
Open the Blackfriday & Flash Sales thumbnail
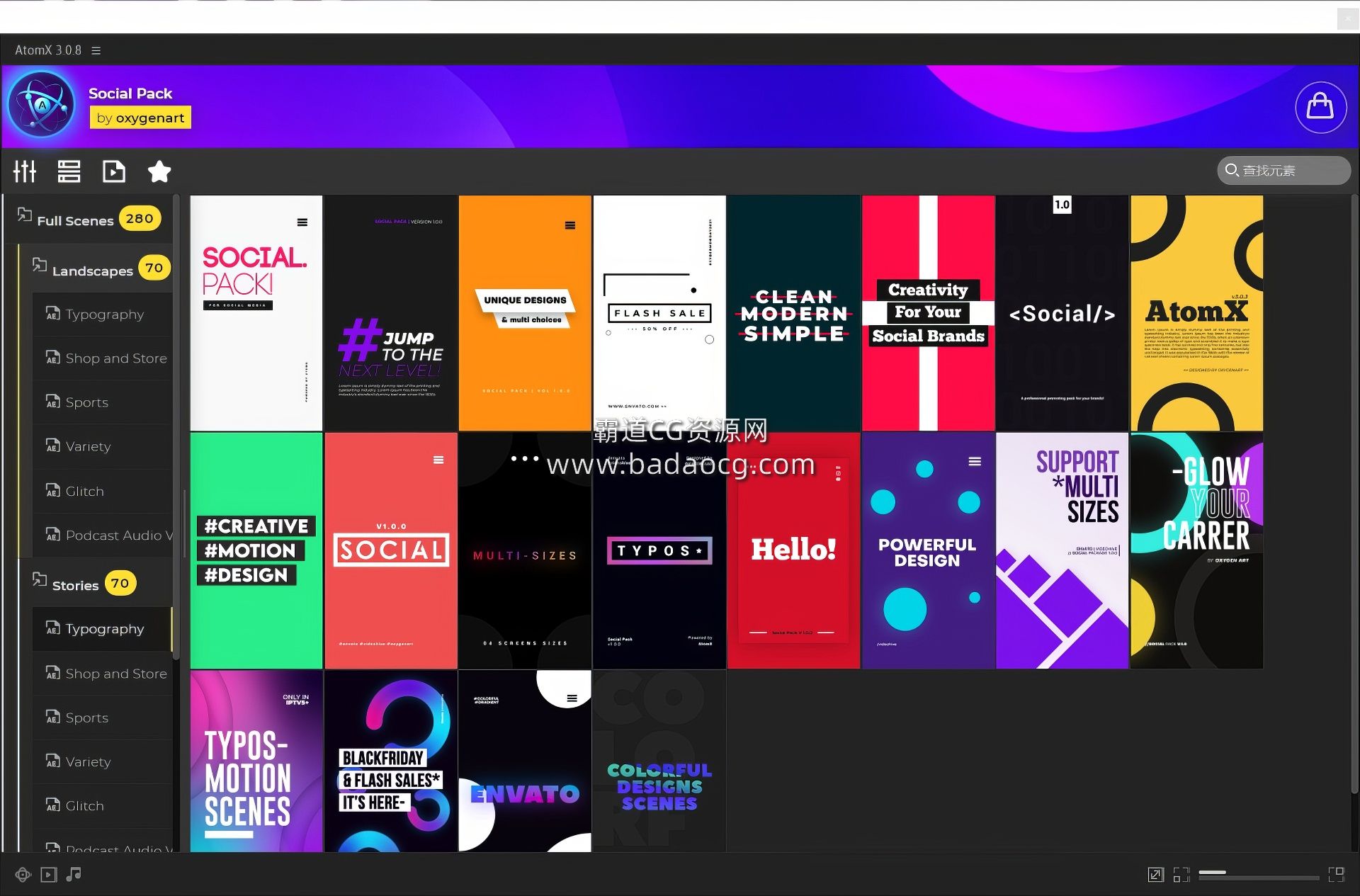pyautogui.click(x=390, y=761)
